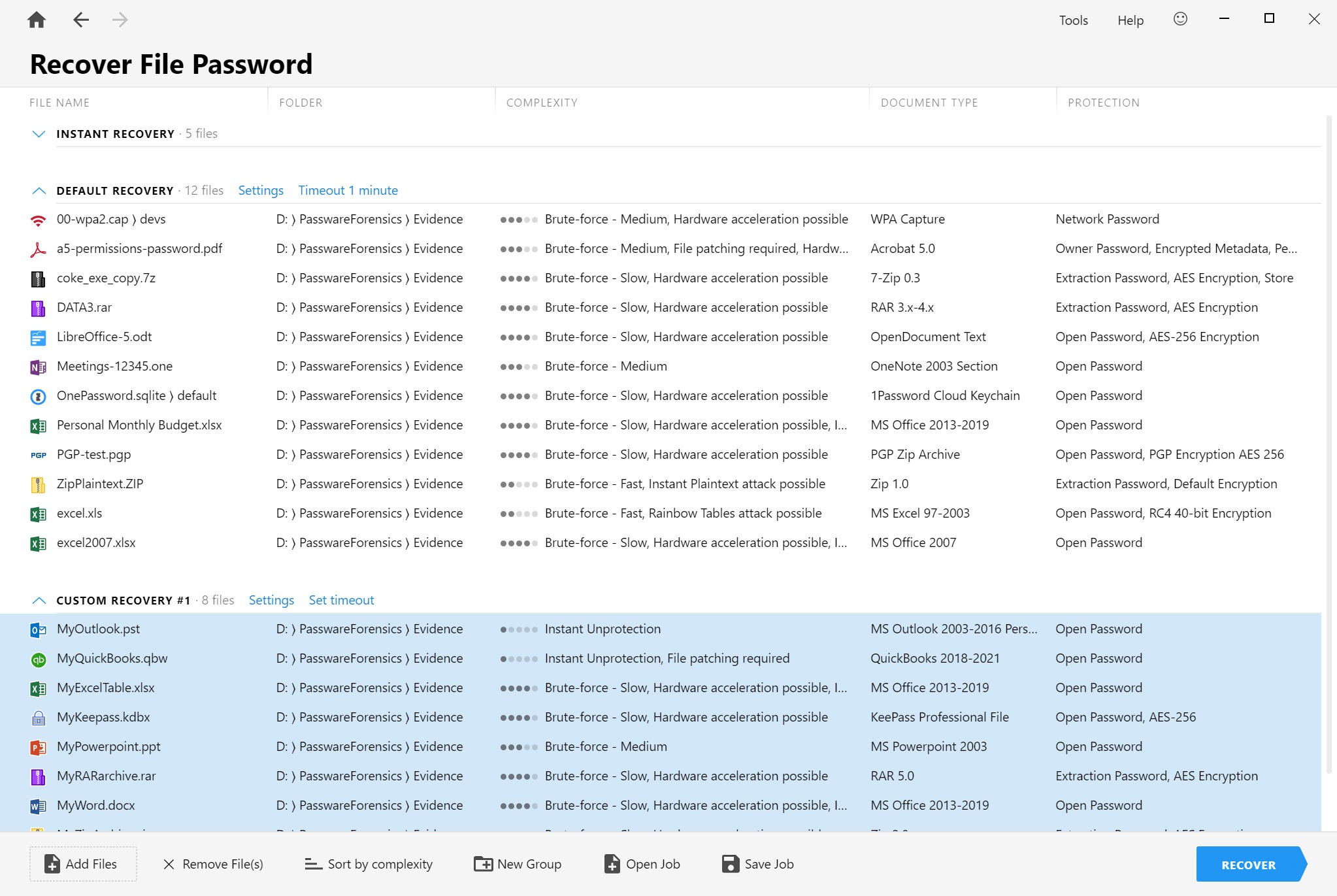Click the Wi-Fi icon of 00-wpa2.cap
1337x896 pixels.
pyautogui.click(x=39, y=220)
